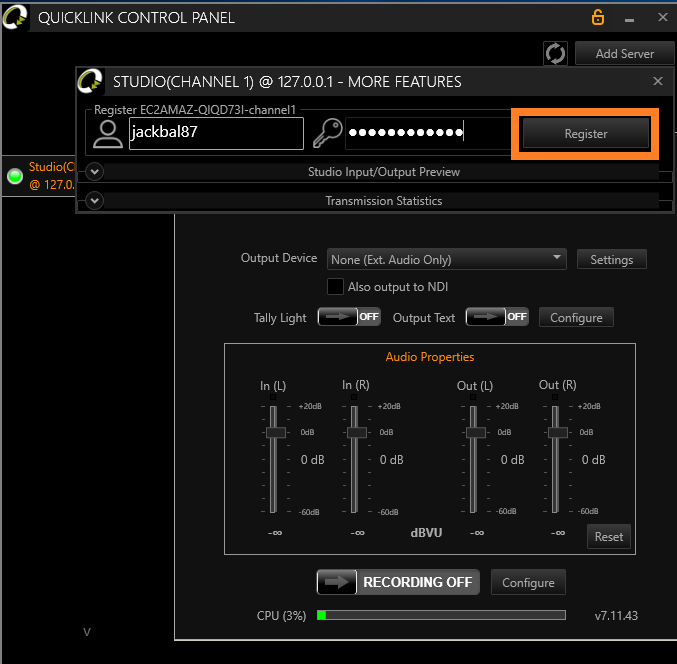Viewport: 677px width, 664px height.
Task: Click the Out (R) volume slider handle
Action: click(558, 432)
